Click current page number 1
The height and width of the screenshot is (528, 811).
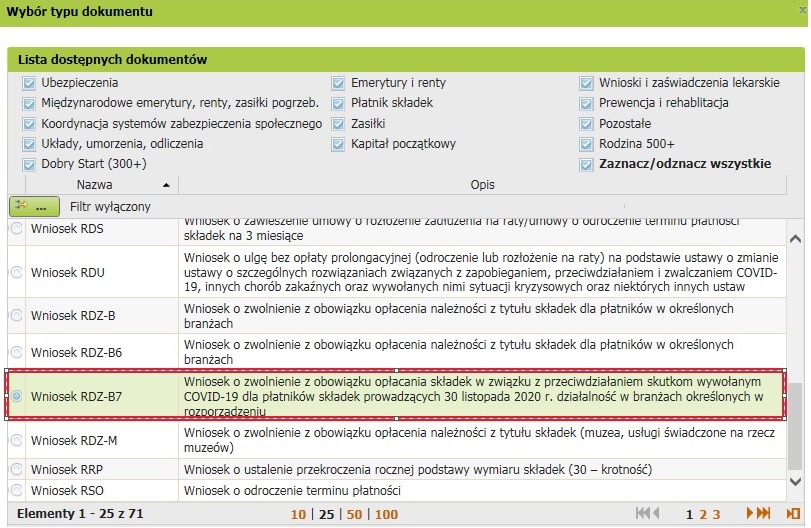(x=689, y=514)
